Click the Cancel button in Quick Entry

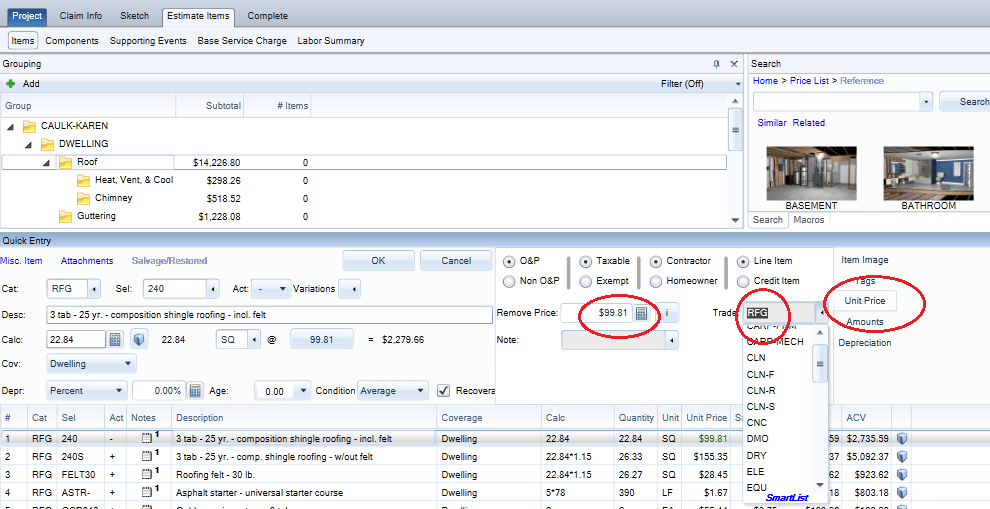(456, 260)
